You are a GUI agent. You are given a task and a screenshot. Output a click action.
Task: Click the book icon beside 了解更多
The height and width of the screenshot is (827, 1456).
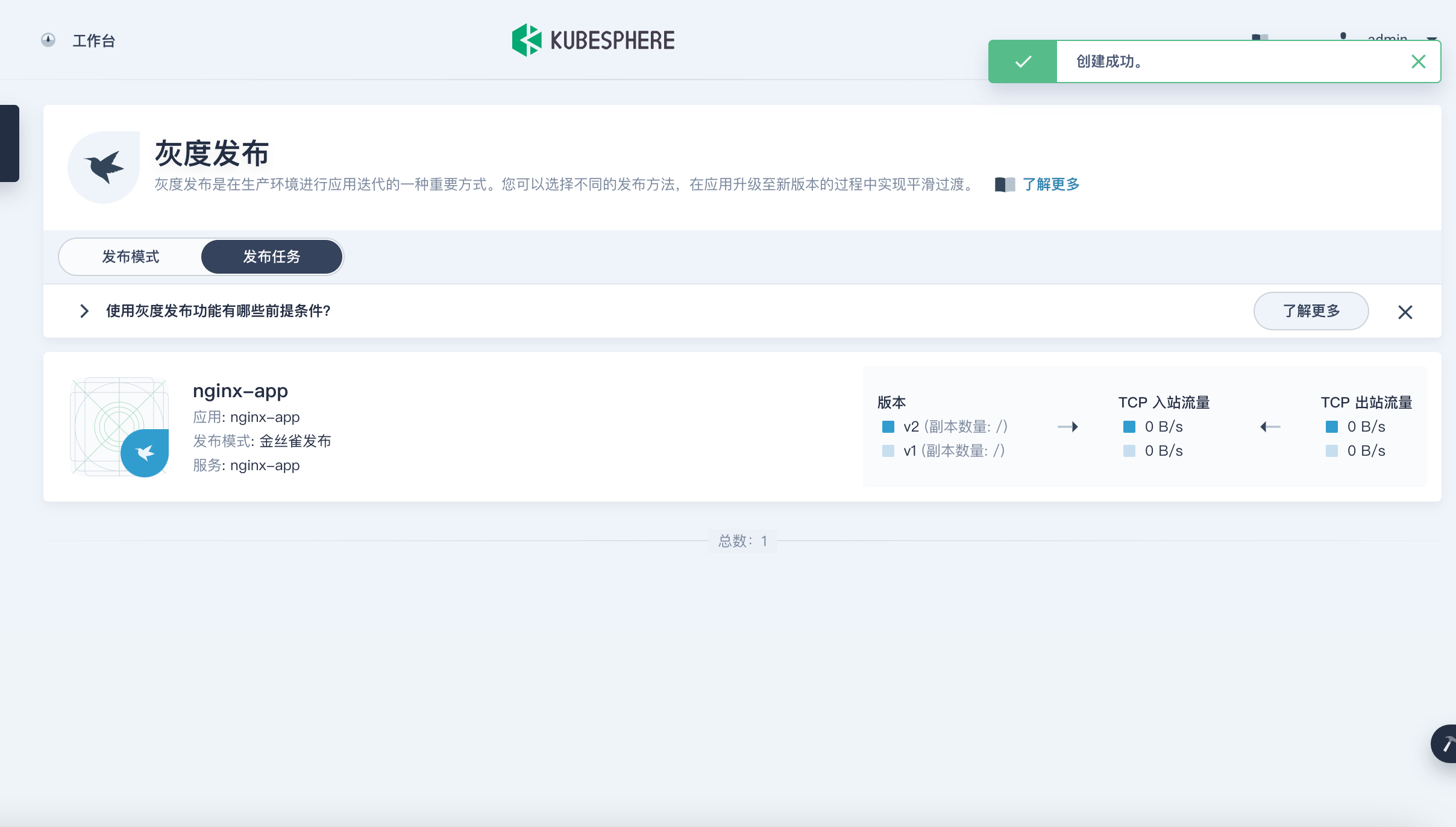[x=1005, y=184]
